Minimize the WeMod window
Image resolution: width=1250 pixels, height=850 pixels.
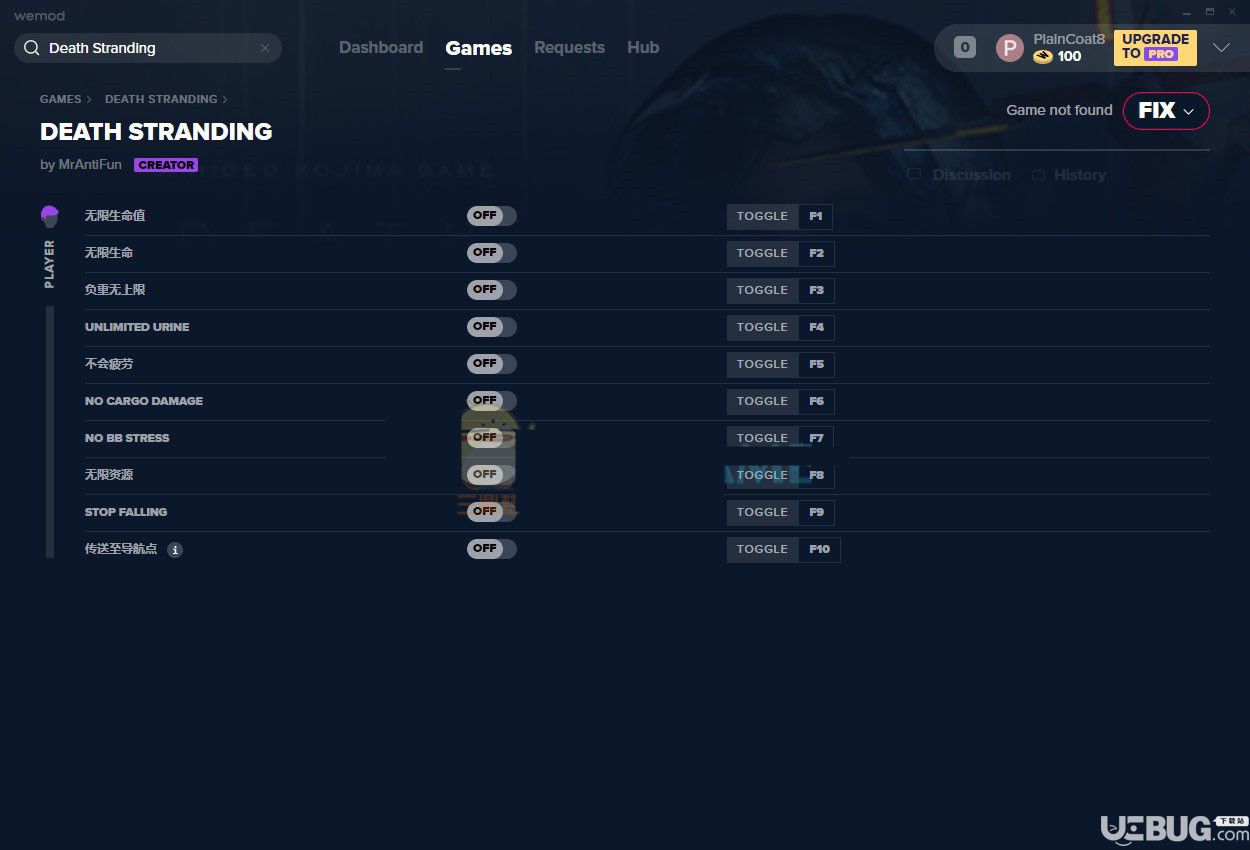1187,13
